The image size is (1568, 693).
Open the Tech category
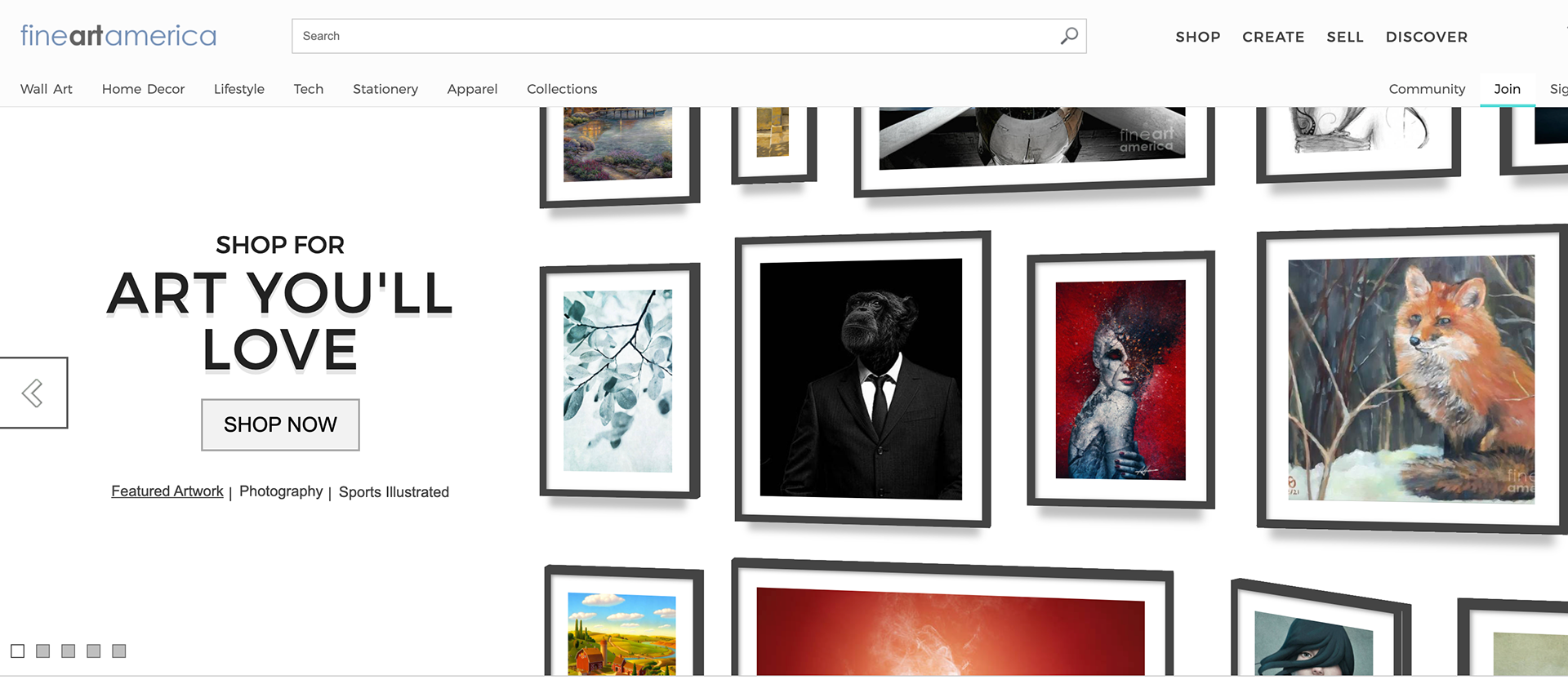(x=309, y=89)
